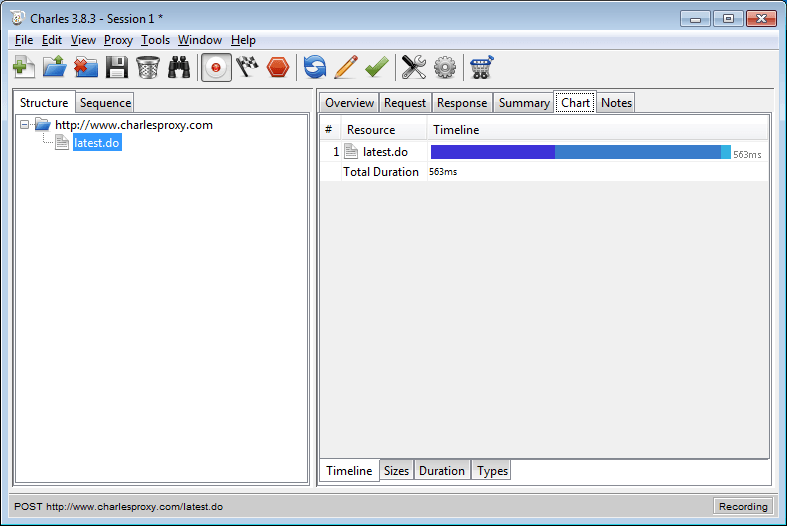The image size is (787, 526).
Task: Click the New Session icon
Action: tap(23, 68)
